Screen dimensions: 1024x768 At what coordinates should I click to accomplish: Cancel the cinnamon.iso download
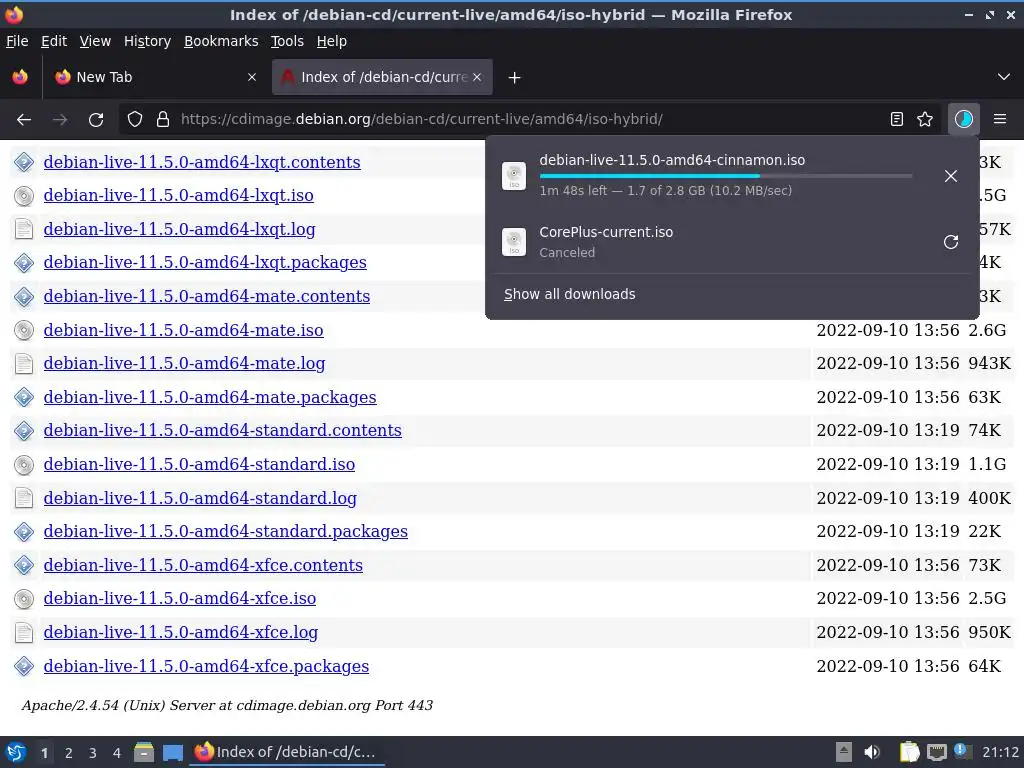point(951,176)
